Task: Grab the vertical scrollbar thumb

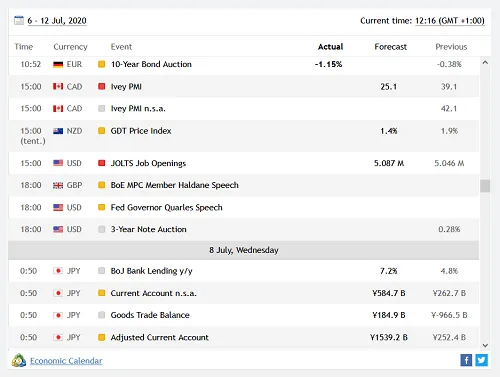Action: pyautogui.click(x=485, y=186)
